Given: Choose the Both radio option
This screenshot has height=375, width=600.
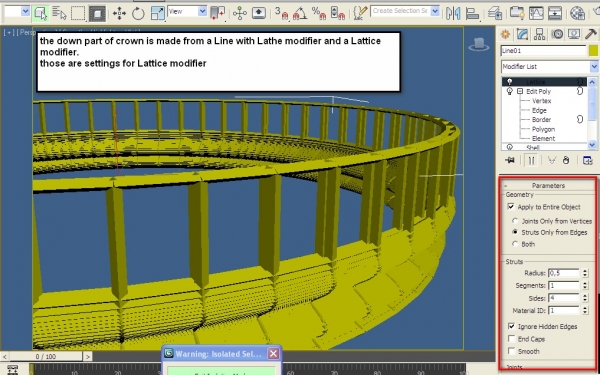Looking at the screenshot, I should [x=515, y=244].
